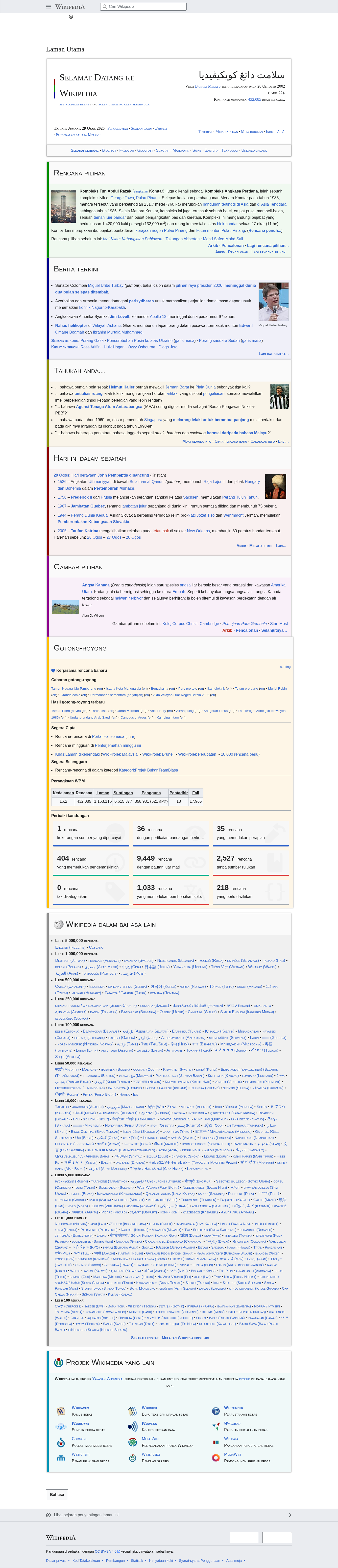
Task: Open the WikiProjek Brunei link
Action: point(158,754)
